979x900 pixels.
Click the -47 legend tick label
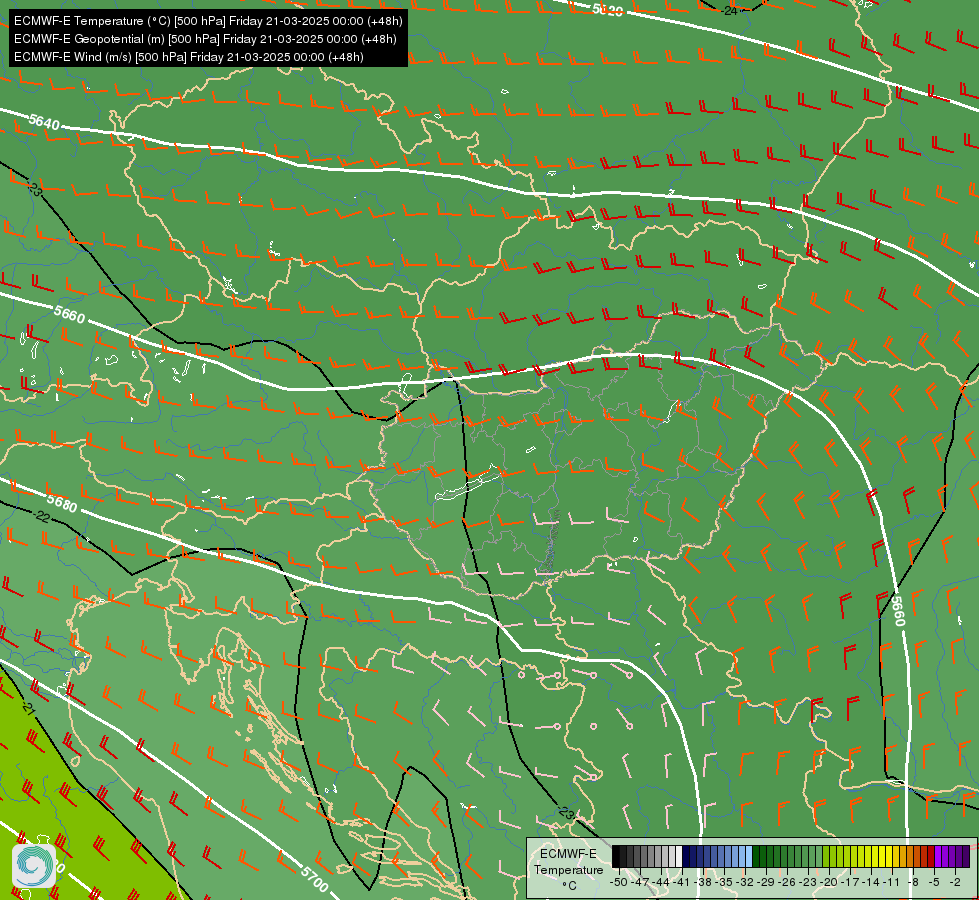[x=641, y=882]
